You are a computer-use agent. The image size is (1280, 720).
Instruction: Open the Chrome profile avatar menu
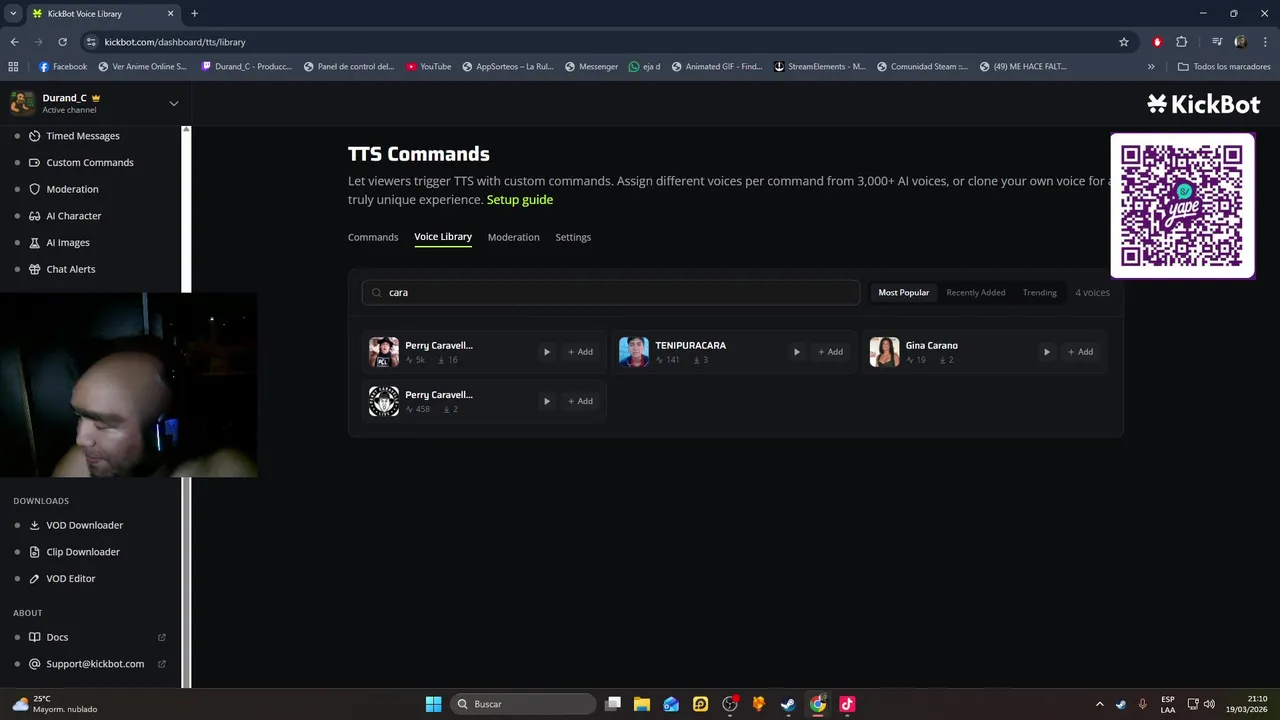click(x=1241, y=42)
